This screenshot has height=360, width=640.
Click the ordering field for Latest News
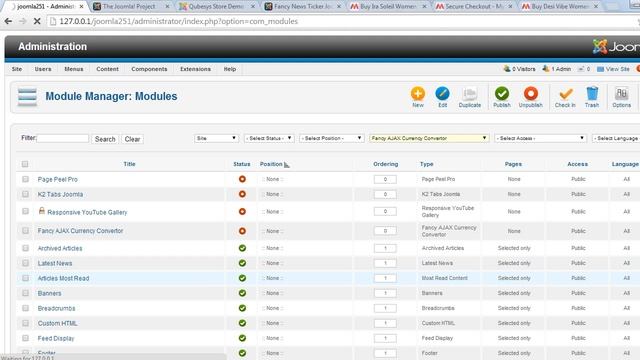[385, 264]
